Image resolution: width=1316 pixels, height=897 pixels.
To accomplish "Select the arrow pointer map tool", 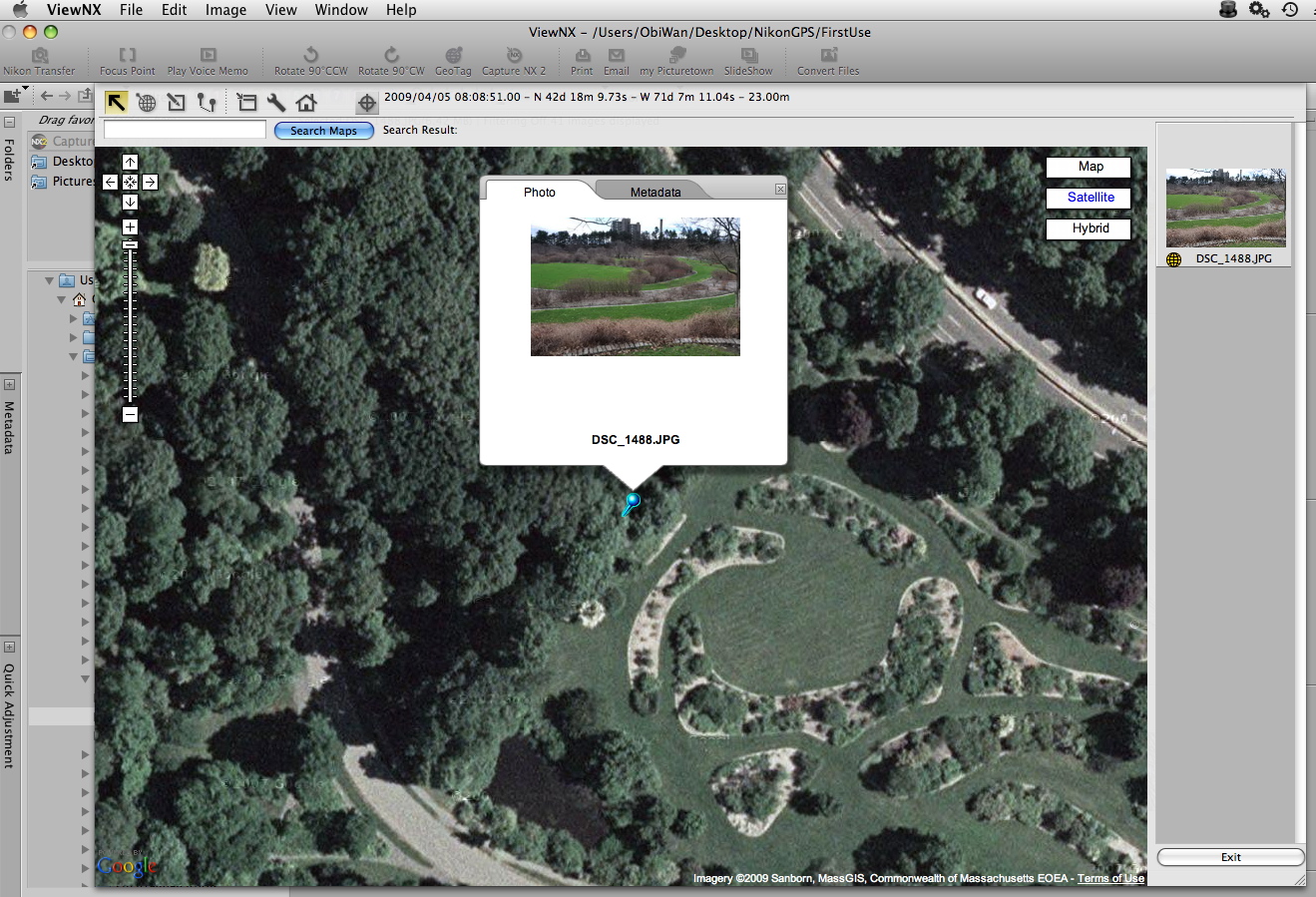I will coord(117,102).
